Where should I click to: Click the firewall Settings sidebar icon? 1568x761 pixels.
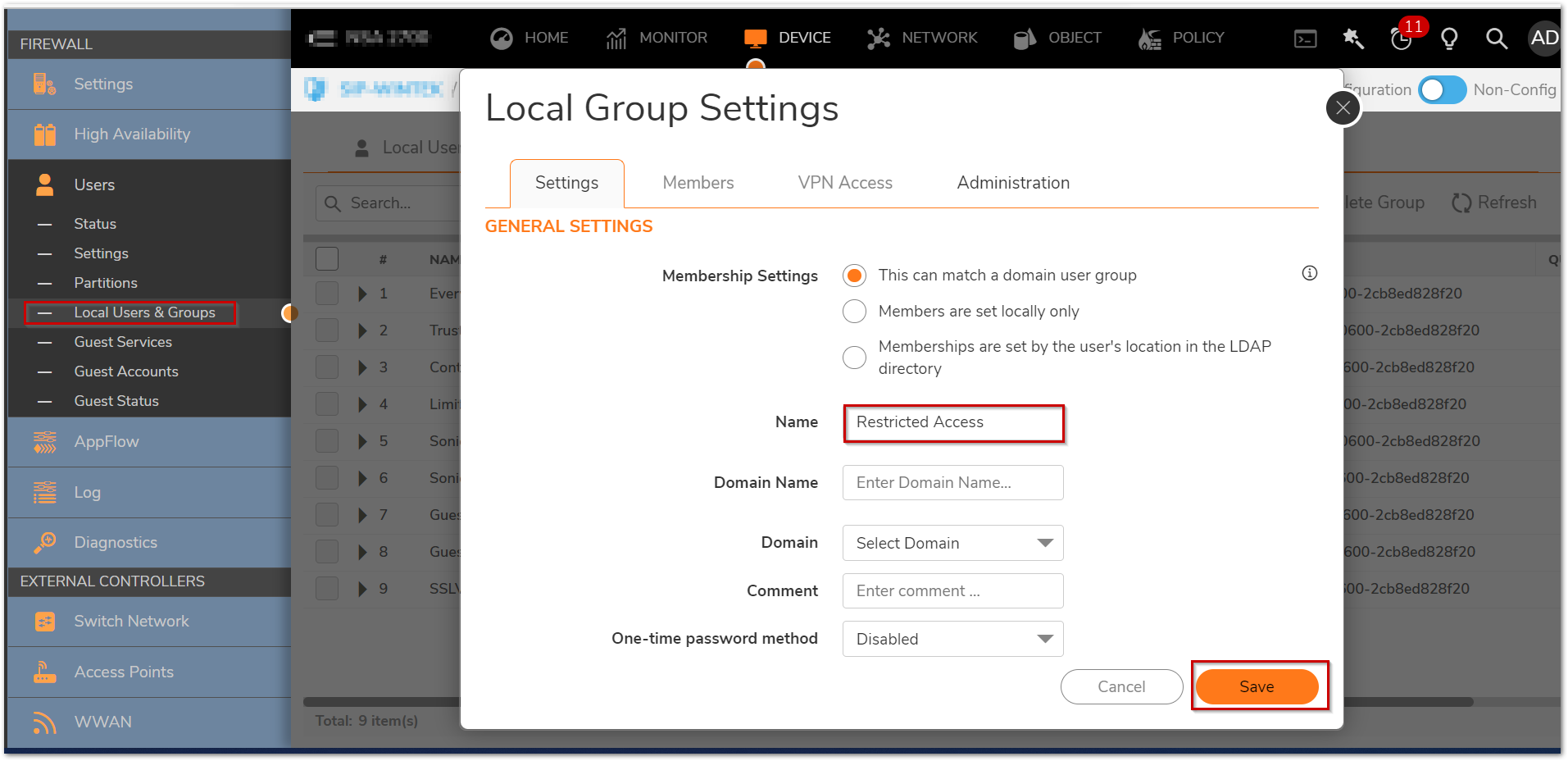tap(44, 84)
